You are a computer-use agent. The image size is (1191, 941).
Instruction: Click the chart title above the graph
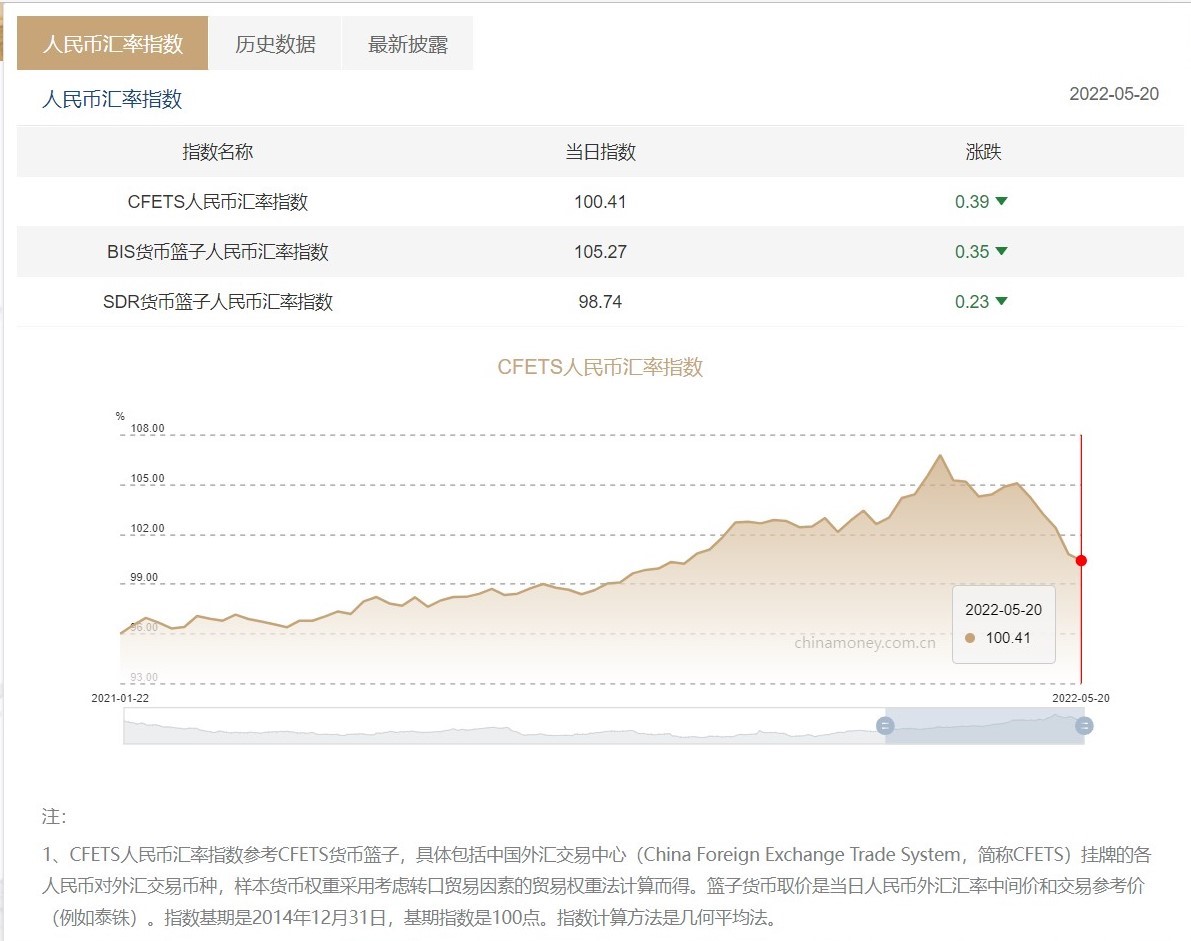tap(600, 367)
